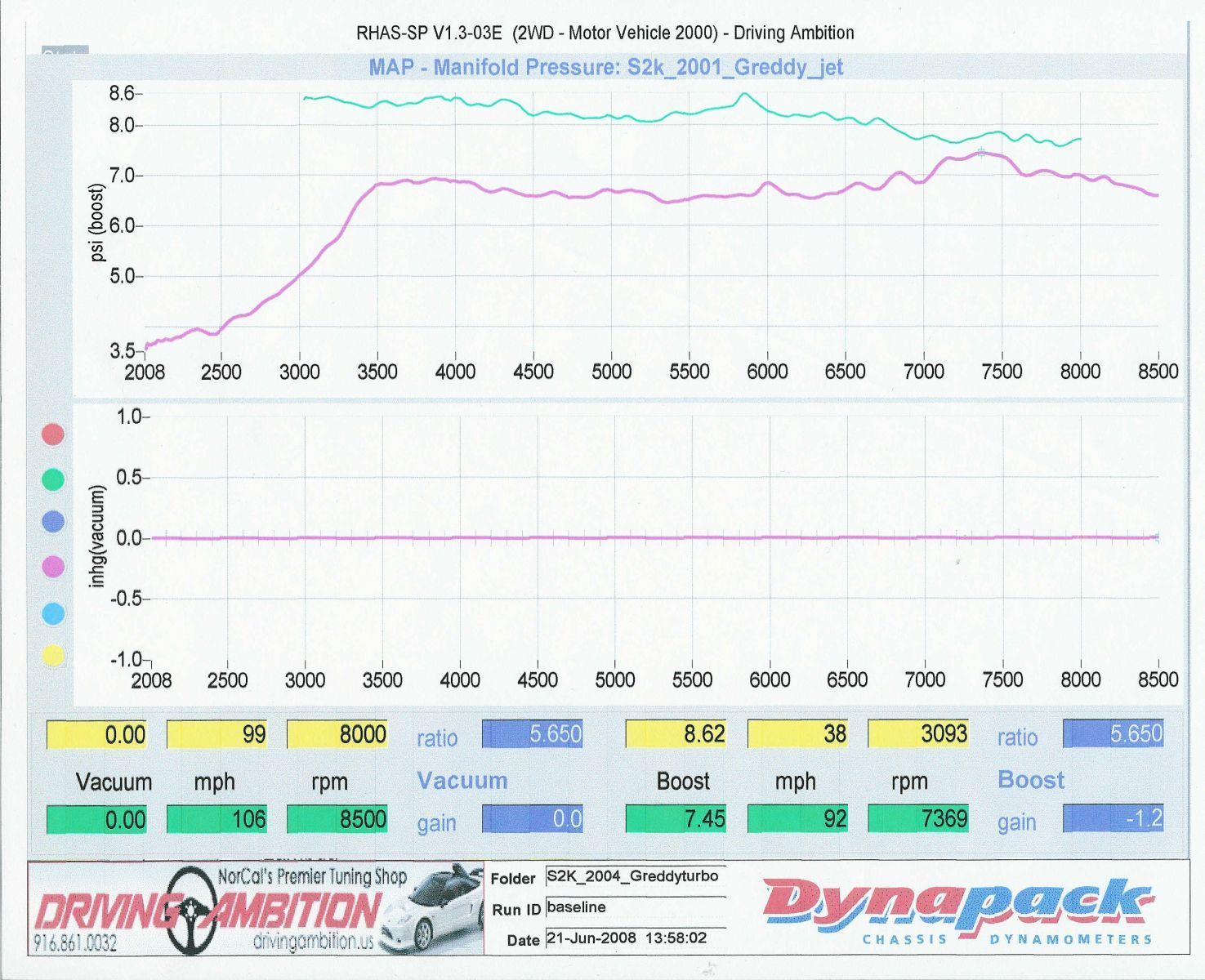Viewport: 1205px width, 980px height.
Task: Click the red run color circle
Action: [x=53, y=434]
